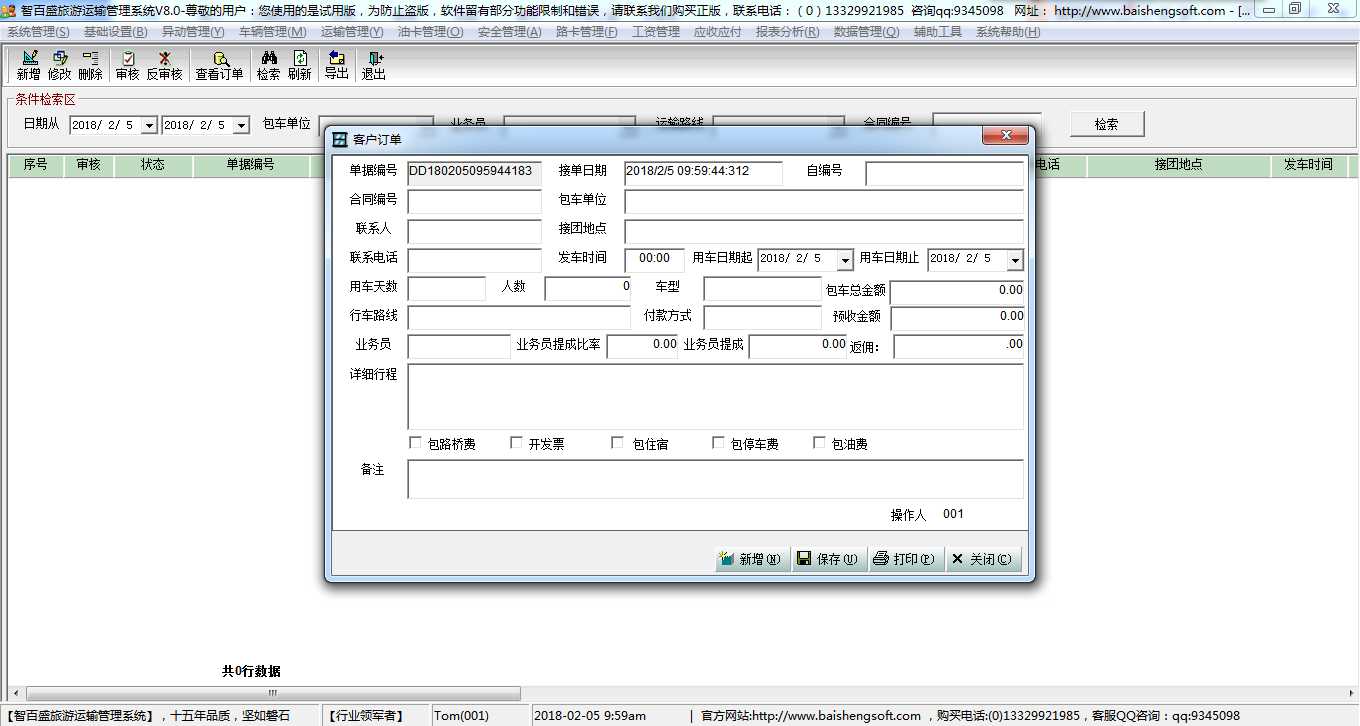Click the horizontal scrollbar thumb at the bottom

click(273, 693)
